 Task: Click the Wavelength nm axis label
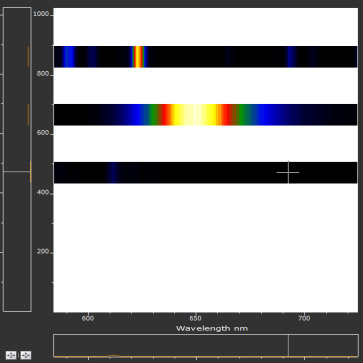(212, 328)
